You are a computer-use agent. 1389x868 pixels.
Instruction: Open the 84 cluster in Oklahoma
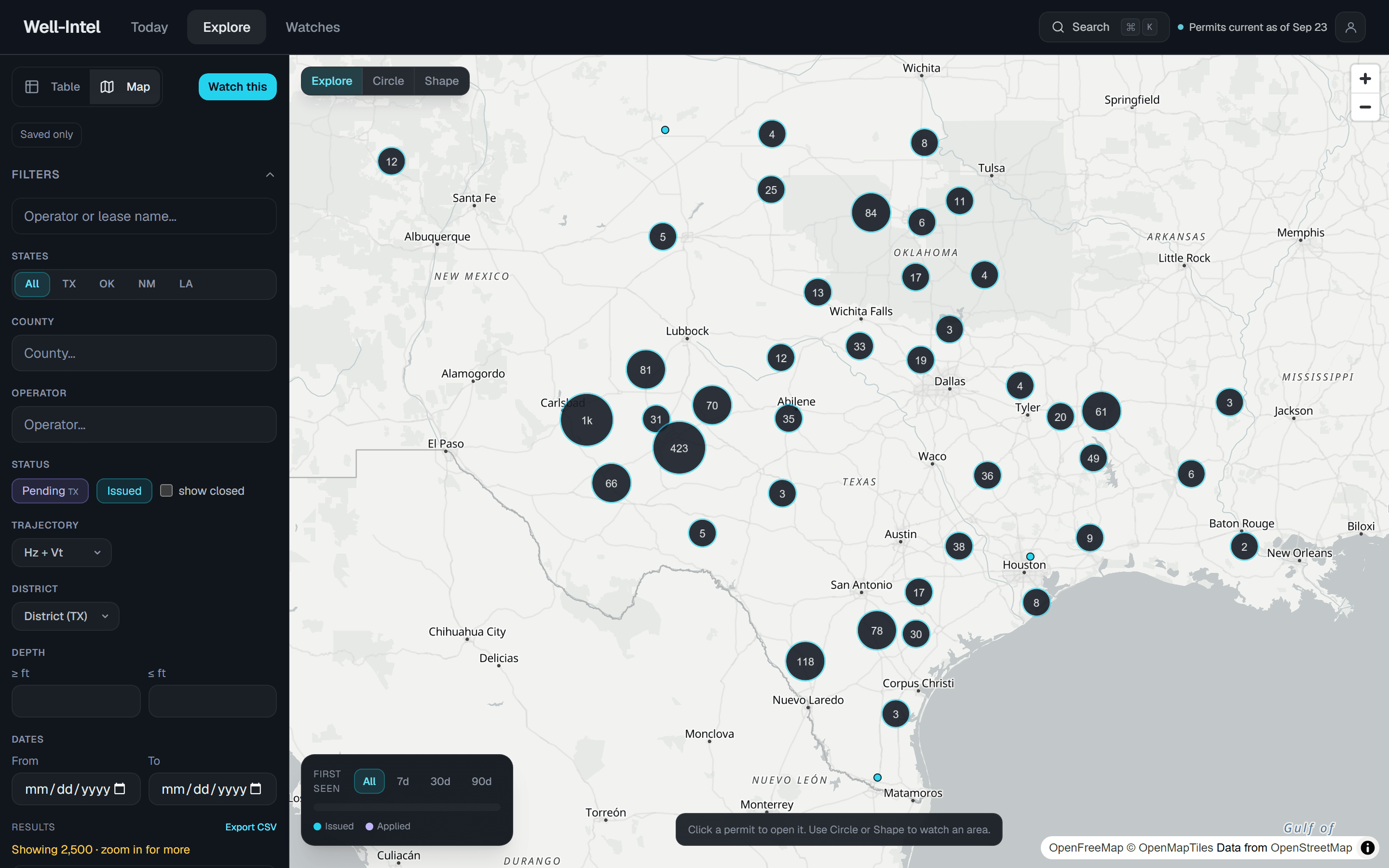(x=871, y=213)
